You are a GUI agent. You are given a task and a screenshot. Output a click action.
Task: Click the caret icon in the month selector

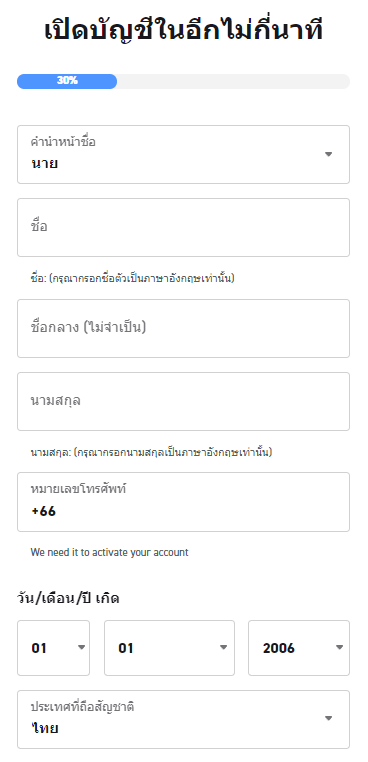point(224,647)
